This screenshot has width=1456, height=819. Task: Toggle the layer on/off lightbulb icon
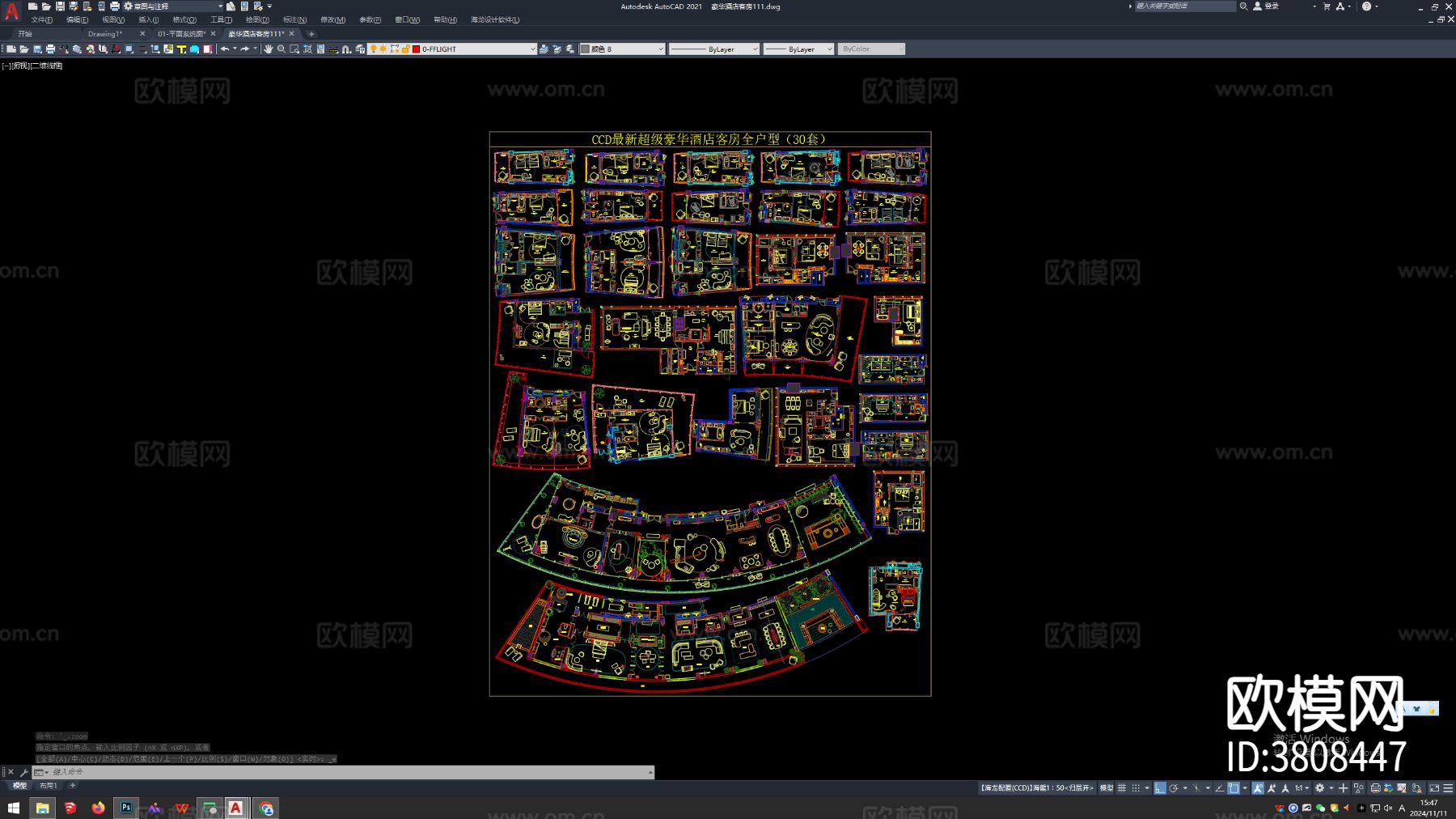[373, 49]
